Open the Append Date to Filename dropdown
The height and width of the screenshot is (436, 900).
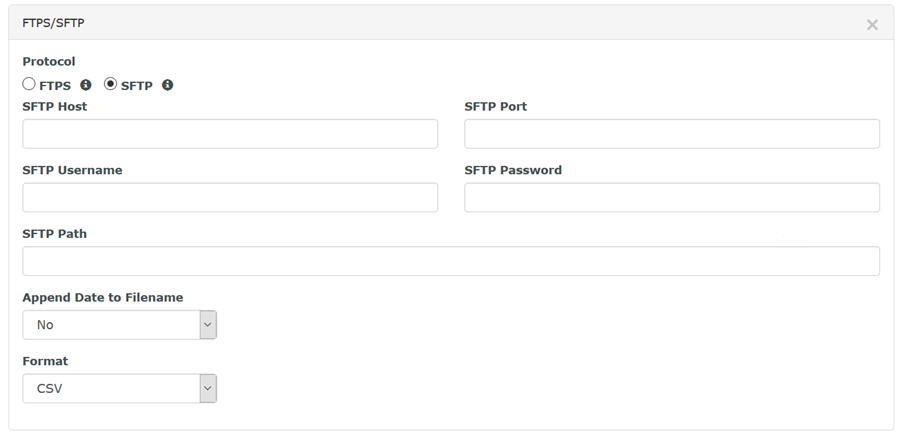(x=119, y=325)
